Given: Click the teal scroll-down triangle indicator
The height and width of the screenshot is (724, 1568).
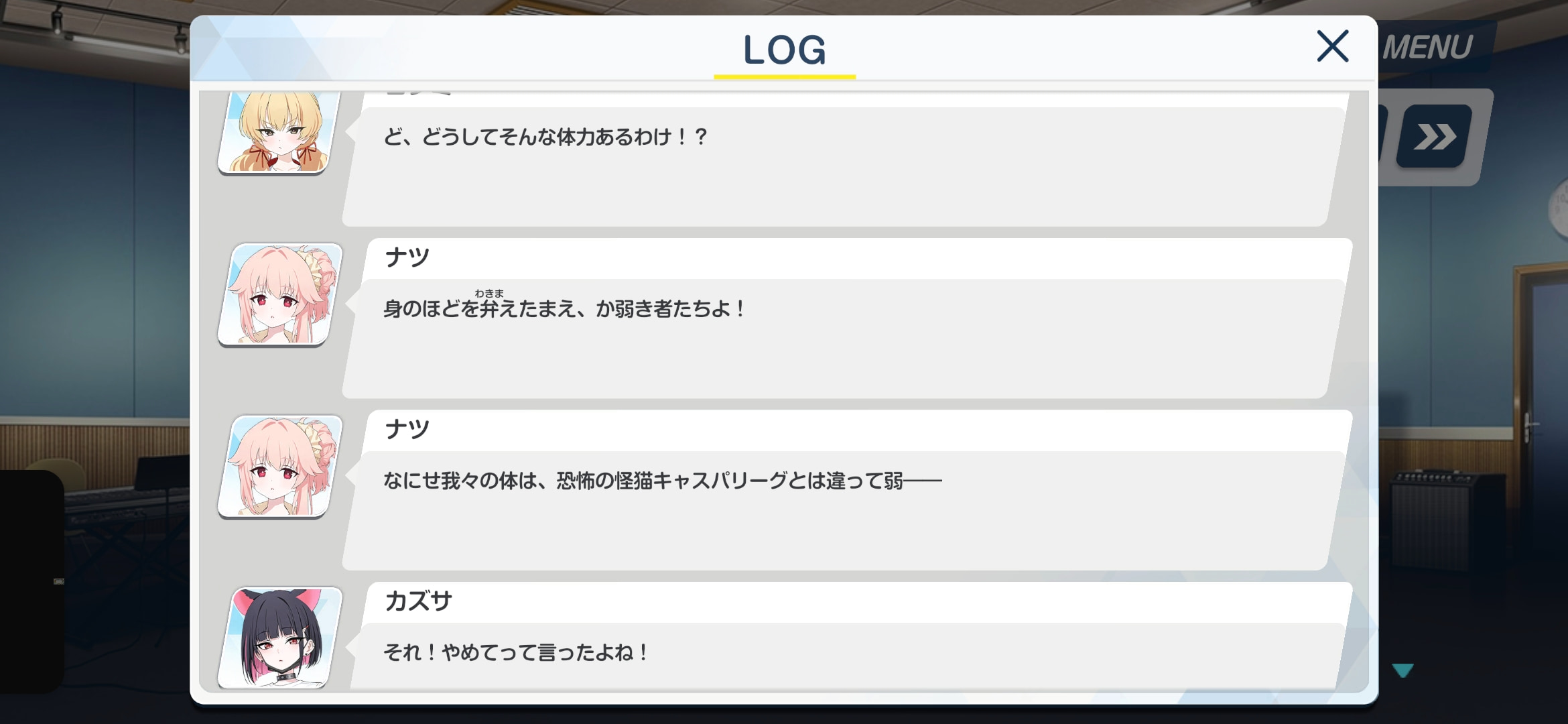Looking at the screenshot, I should click(x=1402, y=670).
